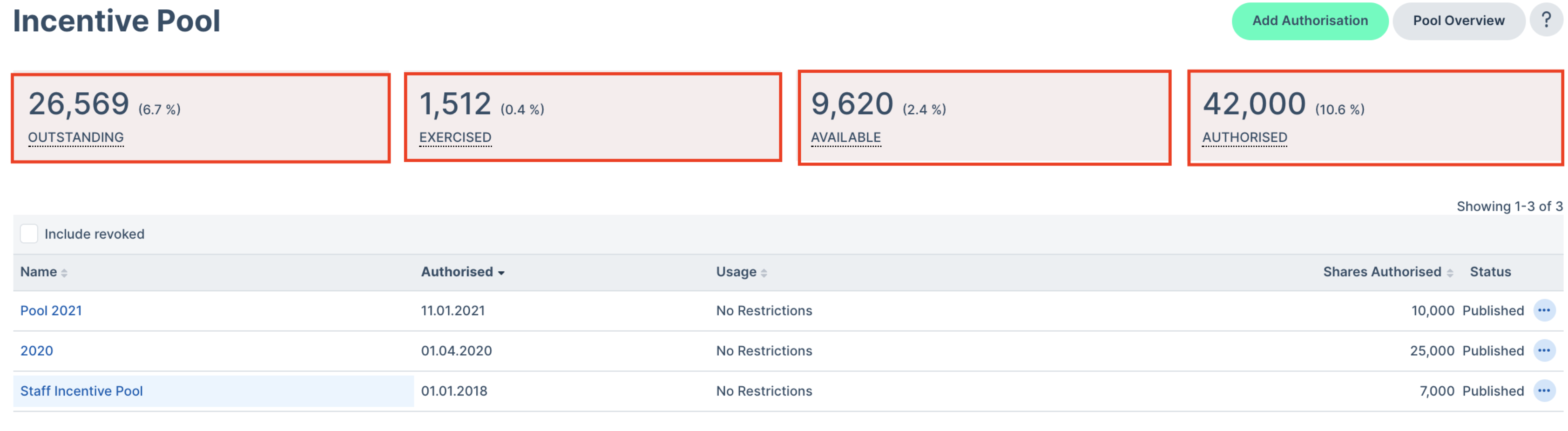1568x431 pixels.
Task: Click the 10,000 shares authorised cell
Action: (x=1433, y=311)
